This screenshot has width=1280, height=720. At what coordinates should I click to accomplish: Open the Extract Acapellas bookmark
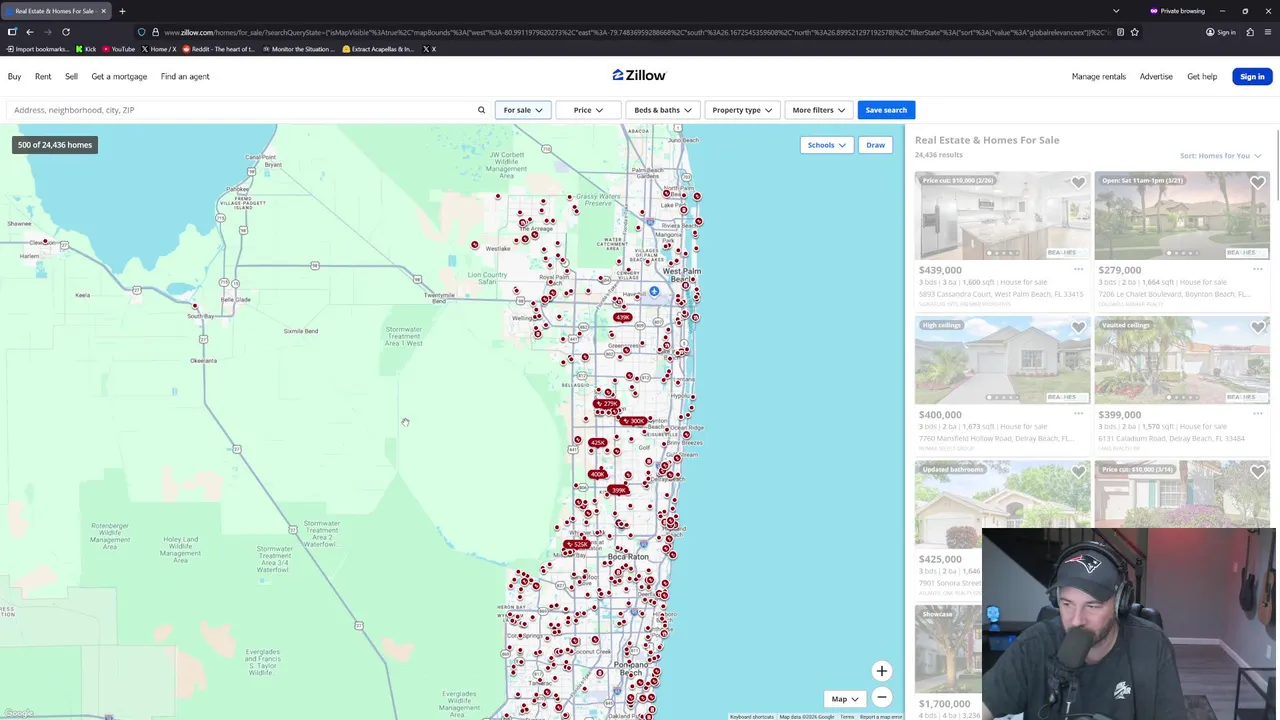point(378,49)
